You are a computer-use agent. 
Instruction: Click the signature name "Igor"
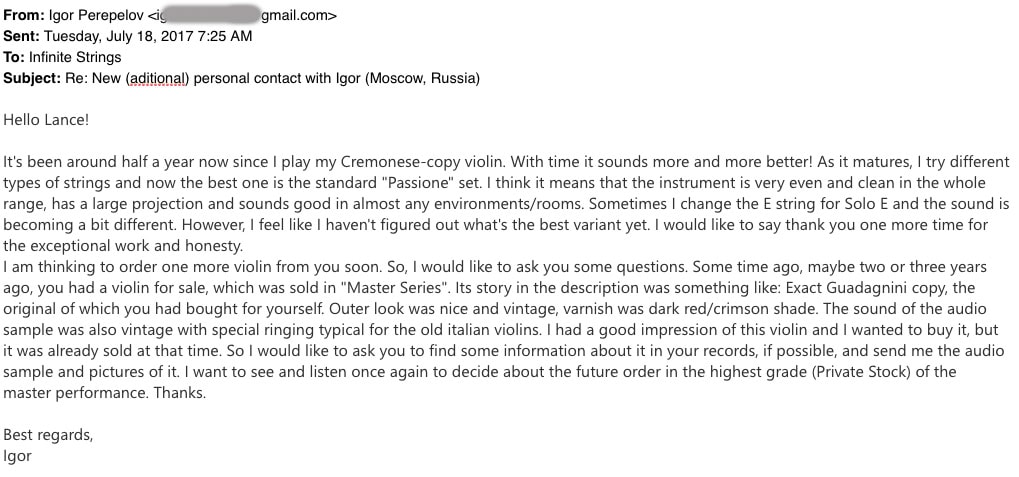17,455
